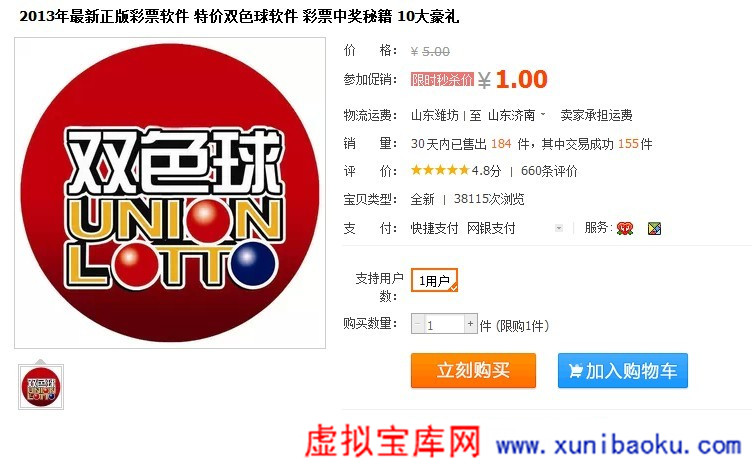Click the 184 sold count link
Screen dimensions: 755x470
[x=501, y=144]
